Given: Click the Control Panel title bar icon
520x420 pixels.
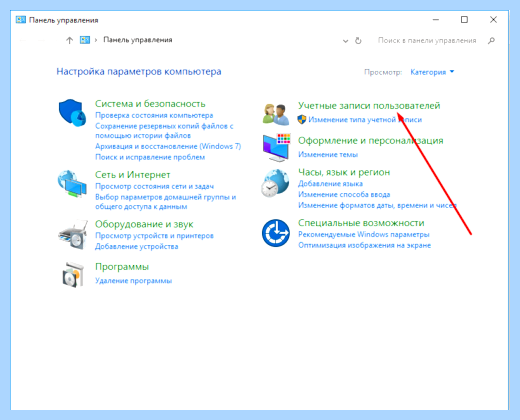Looking at the screenshot, I should point(21,20).
